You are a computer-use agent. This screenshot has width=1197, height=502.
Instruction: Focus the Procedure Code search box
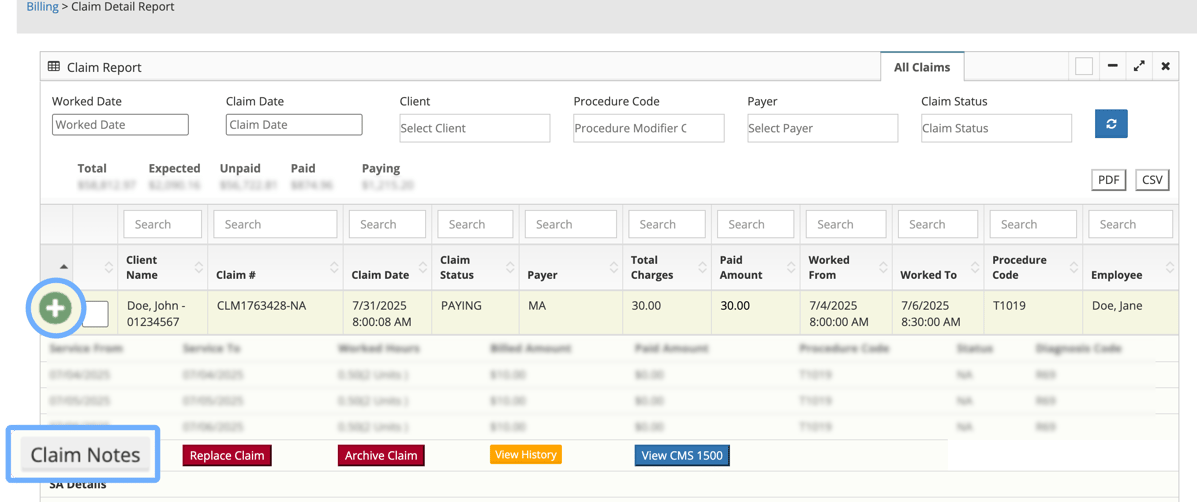coord(1033,224)
